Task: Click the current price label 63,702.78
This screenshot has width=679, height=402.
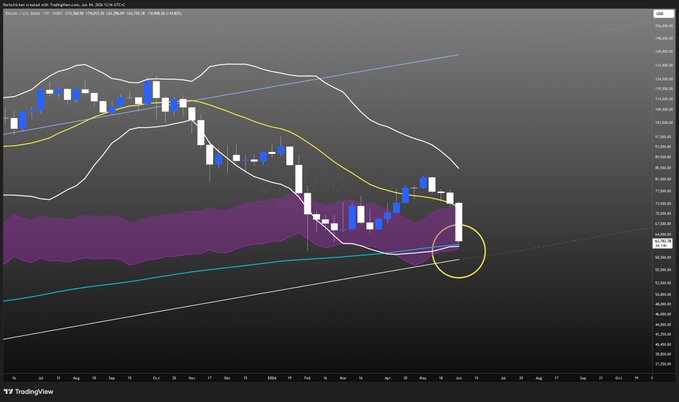Action: tap(663, 241)
